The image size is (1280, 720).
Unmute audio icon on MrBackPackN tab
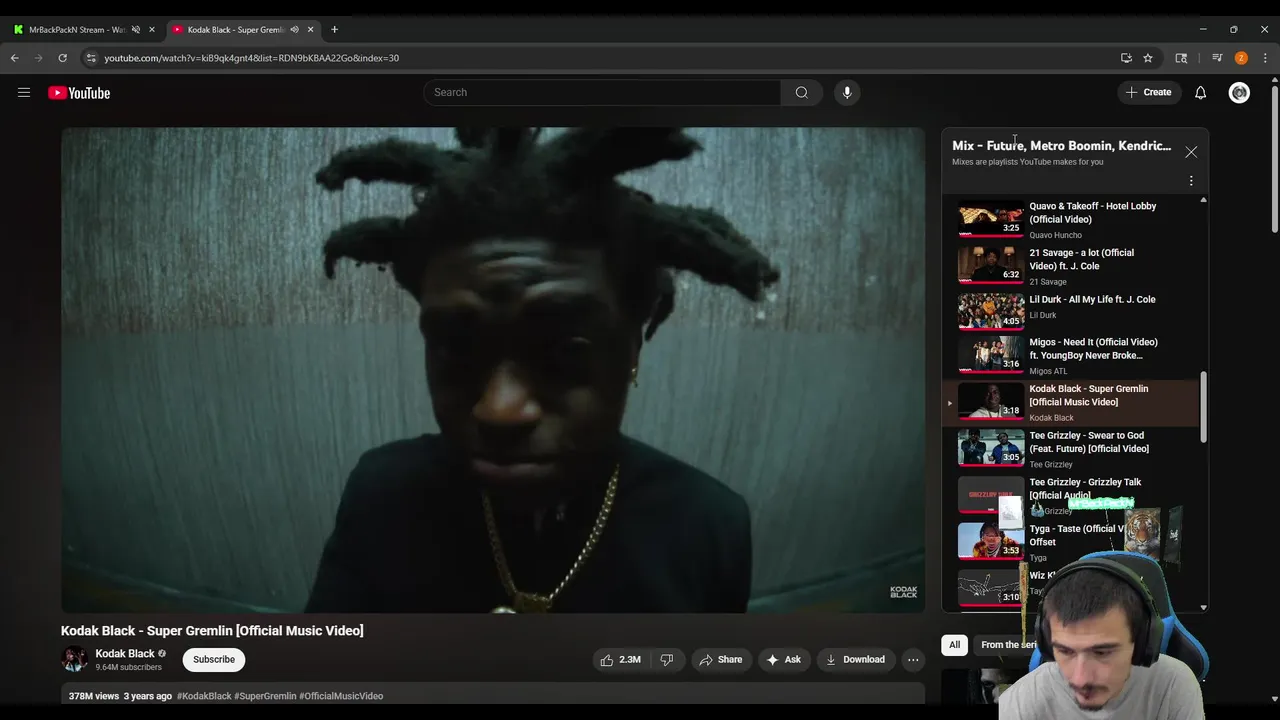136,29
